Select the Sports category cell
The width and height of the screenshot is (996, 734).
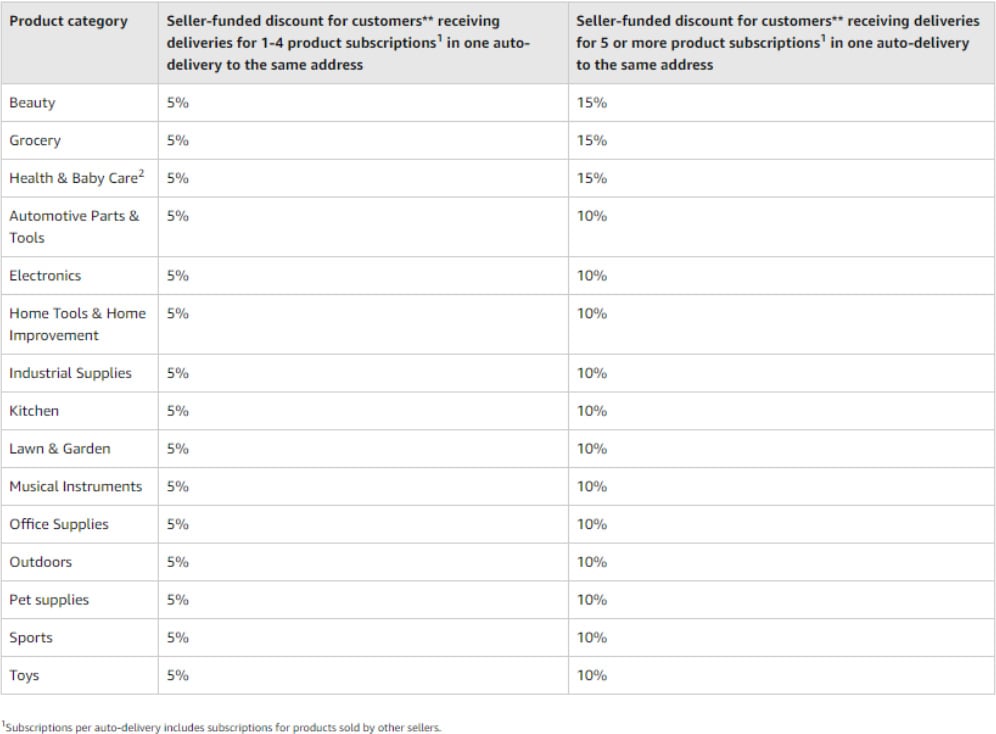point(31,638)
